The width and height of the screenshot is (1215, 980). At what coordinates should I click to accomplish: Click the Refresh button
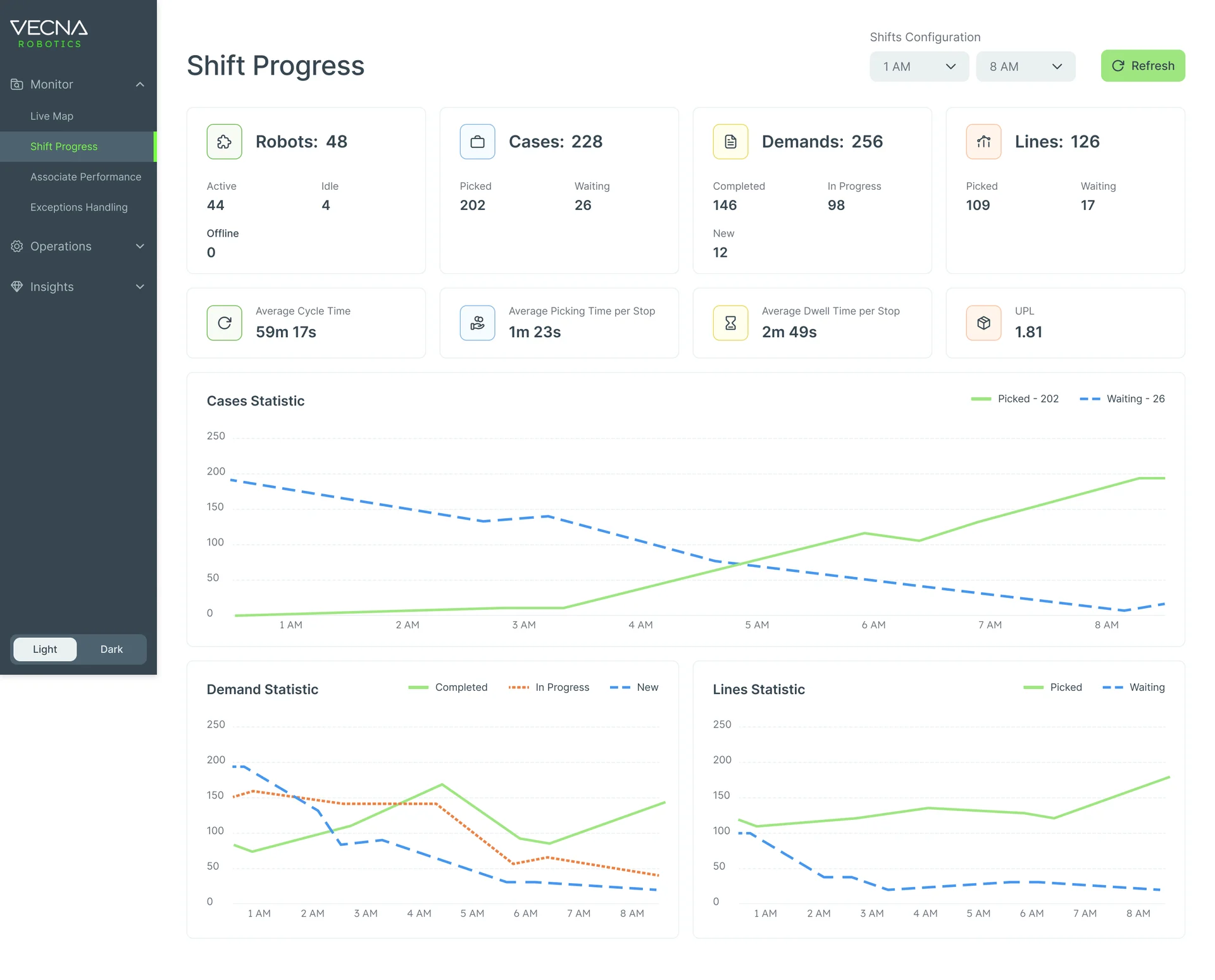coord(1143,66)
